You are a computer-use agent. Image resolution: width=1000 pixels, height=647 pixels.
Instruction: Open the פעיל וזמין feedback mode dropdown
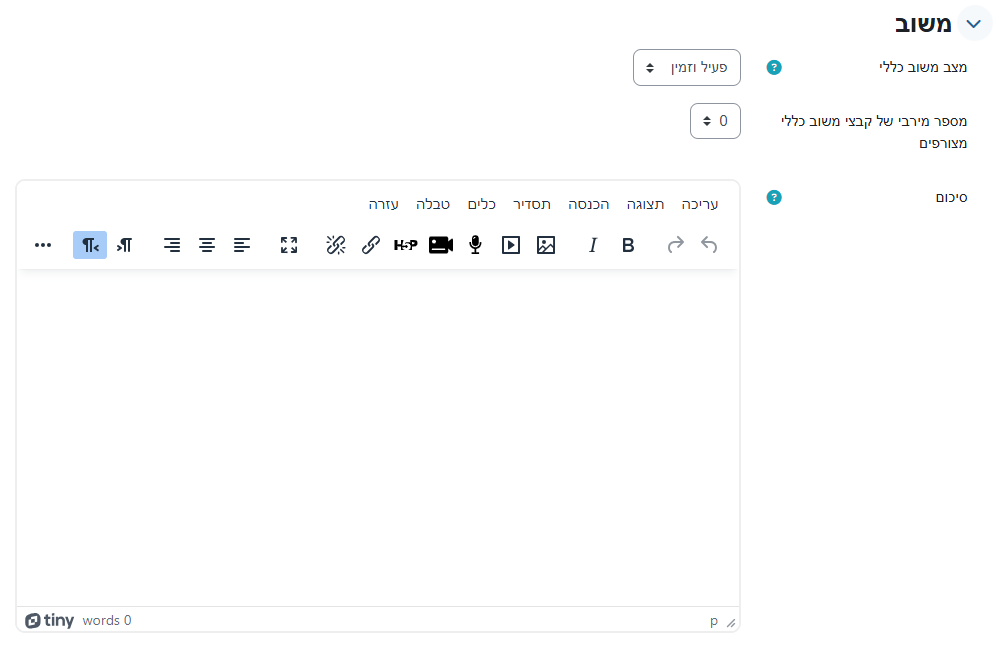(686, 68)
